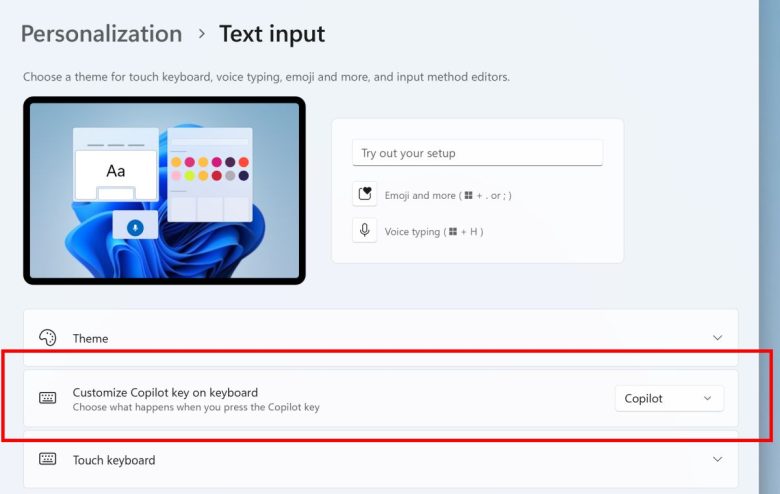This screenshot has height=494, width=780.
Task: Click the Aa text sample in preview
Action: click(115, 171)
